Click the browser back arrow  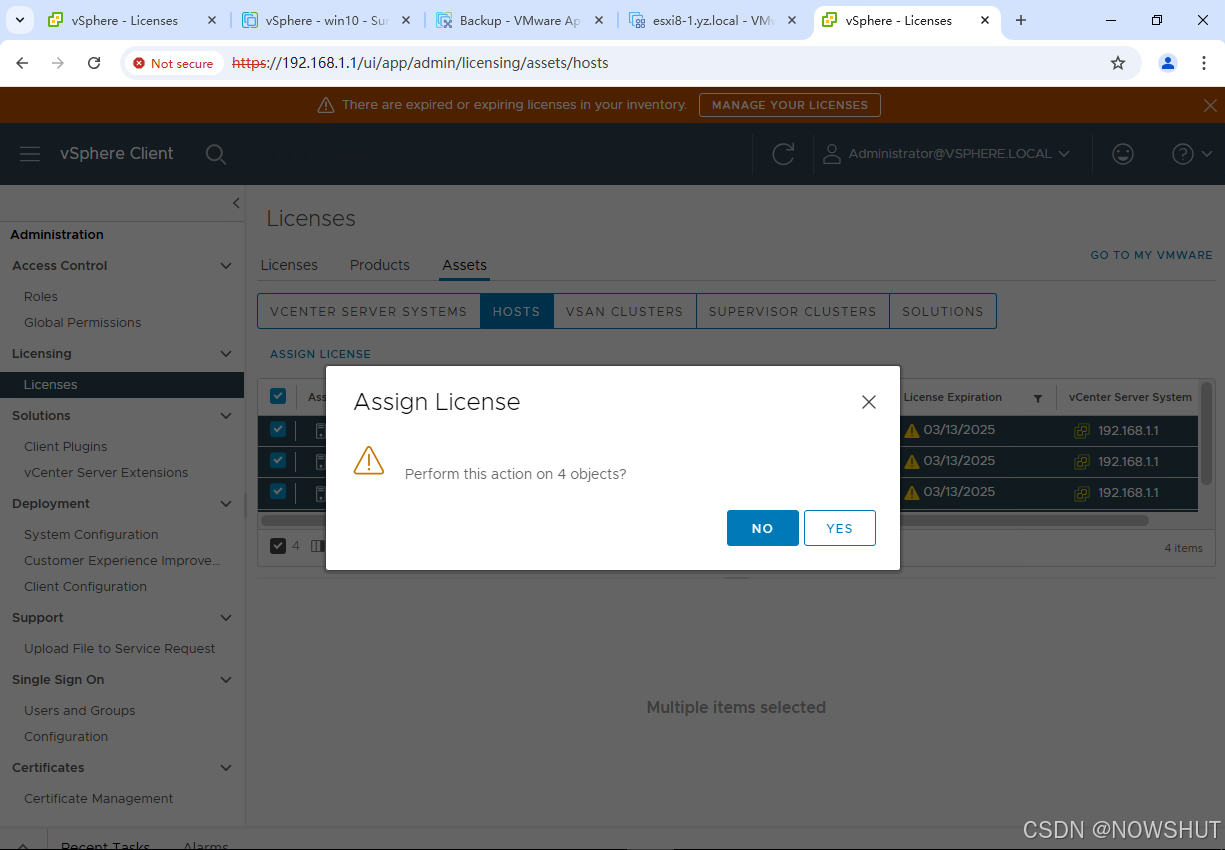click(22, 63)
